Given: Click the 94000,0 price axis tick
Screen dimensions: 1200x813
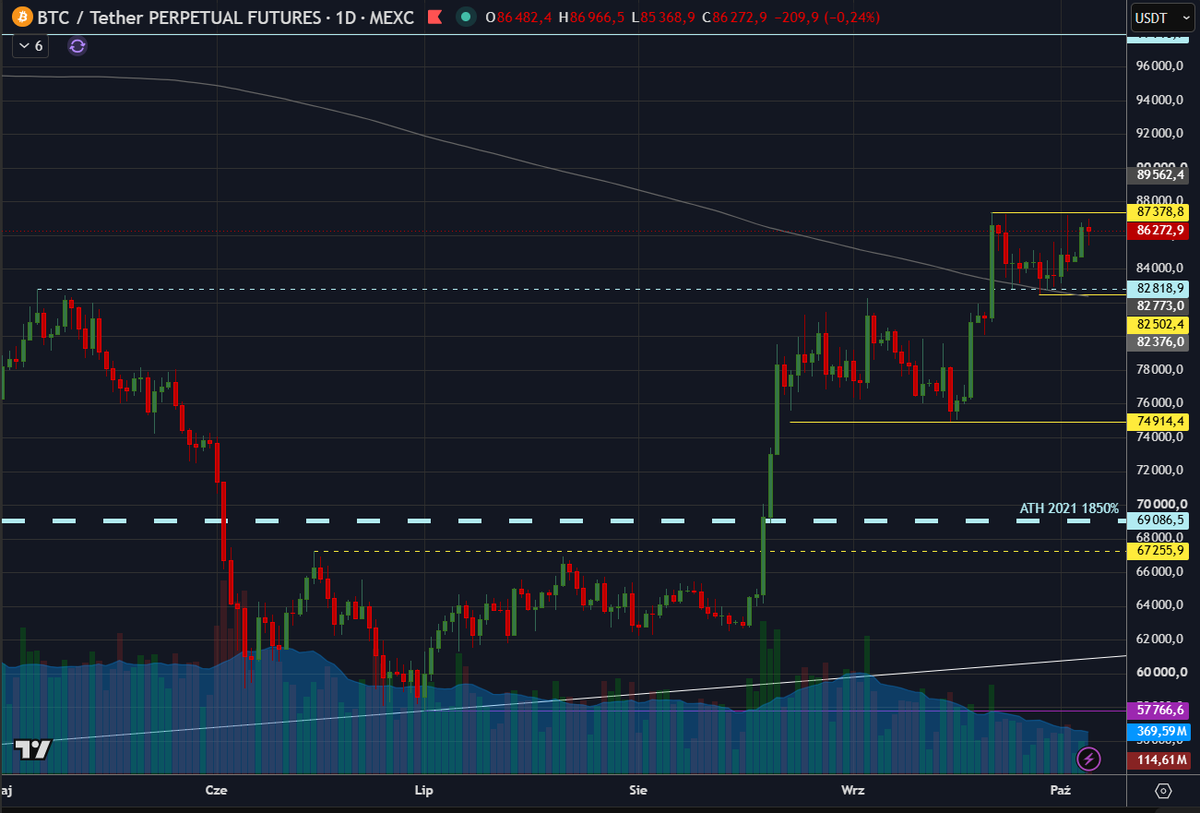Looking at the screenshot, I should pos(1159,100).
